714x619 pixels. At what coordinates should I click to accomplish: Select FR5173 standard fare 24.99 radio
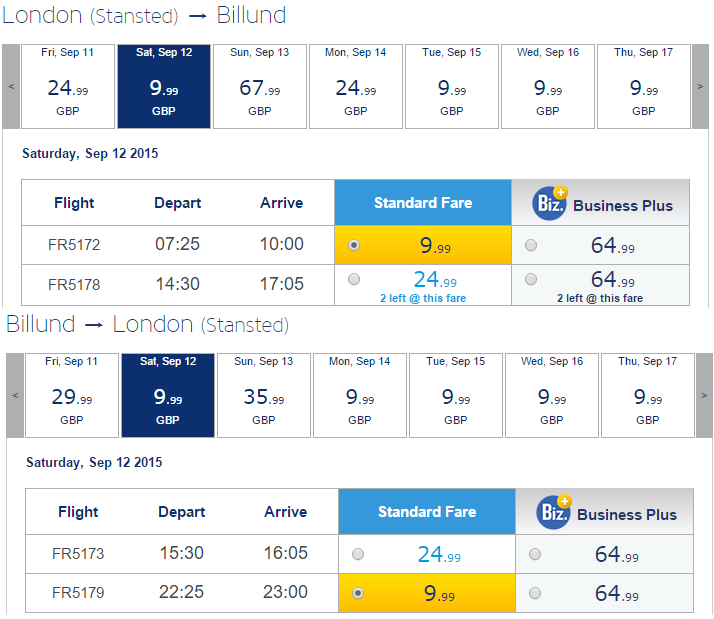coord(358,554)
